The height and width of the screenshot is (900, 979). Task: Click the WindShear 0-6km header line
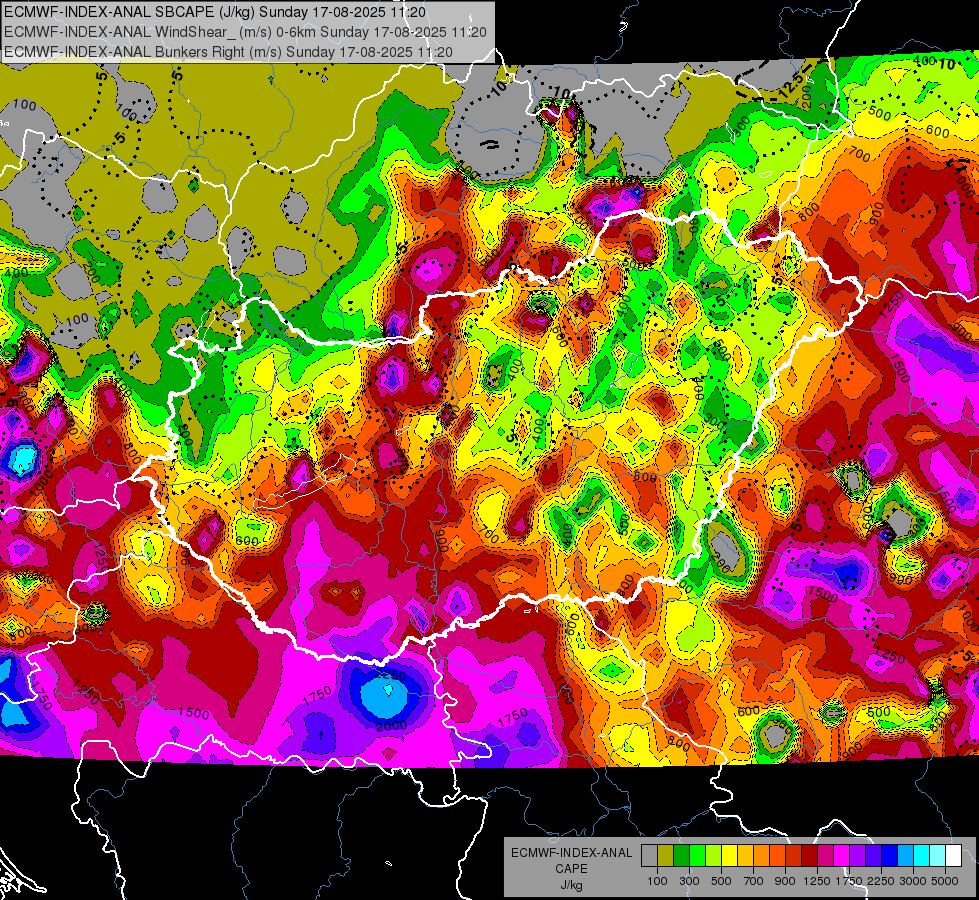pos(245,32)
